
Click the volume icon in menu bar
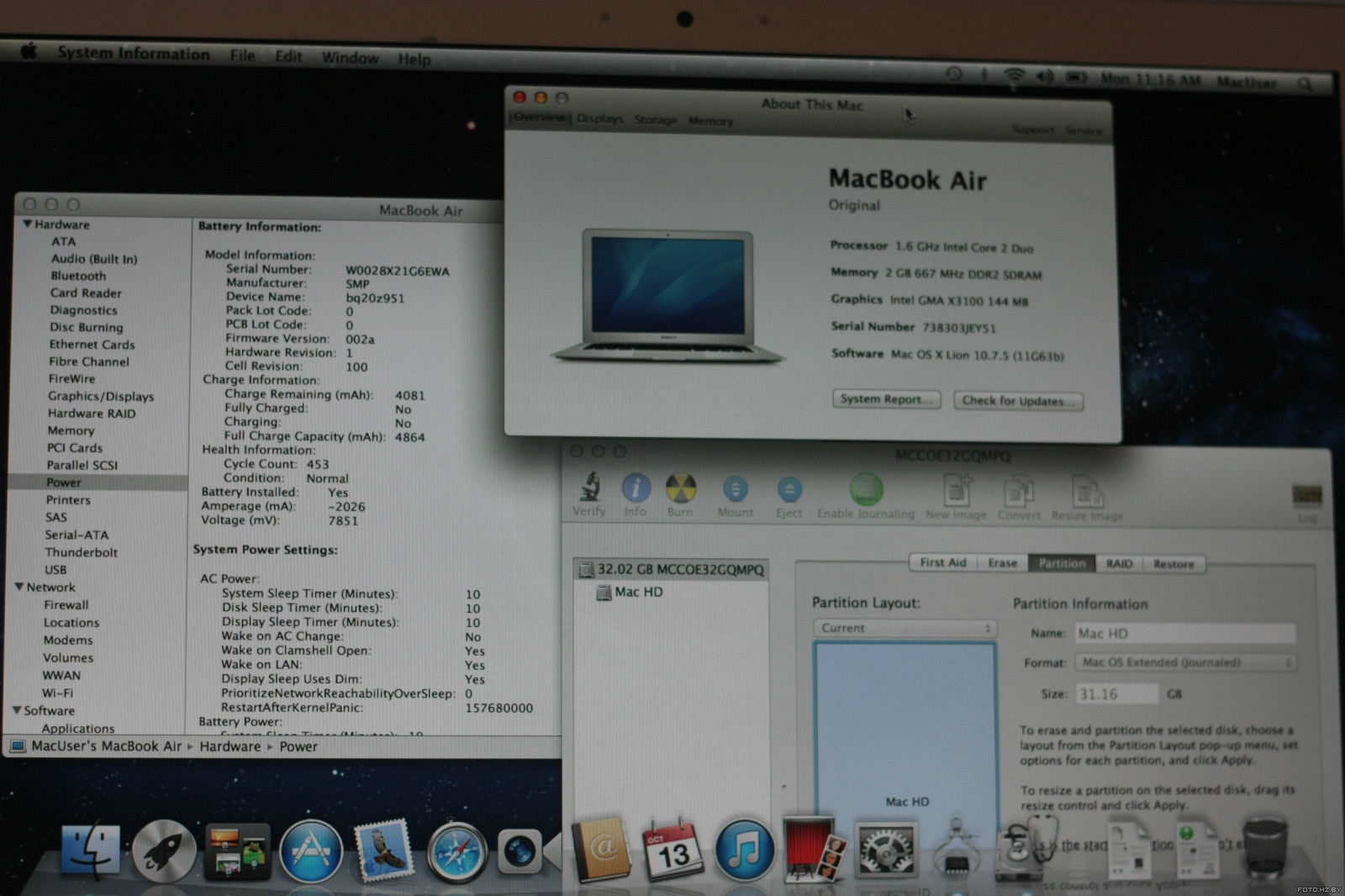click(x=1045, y=76)
